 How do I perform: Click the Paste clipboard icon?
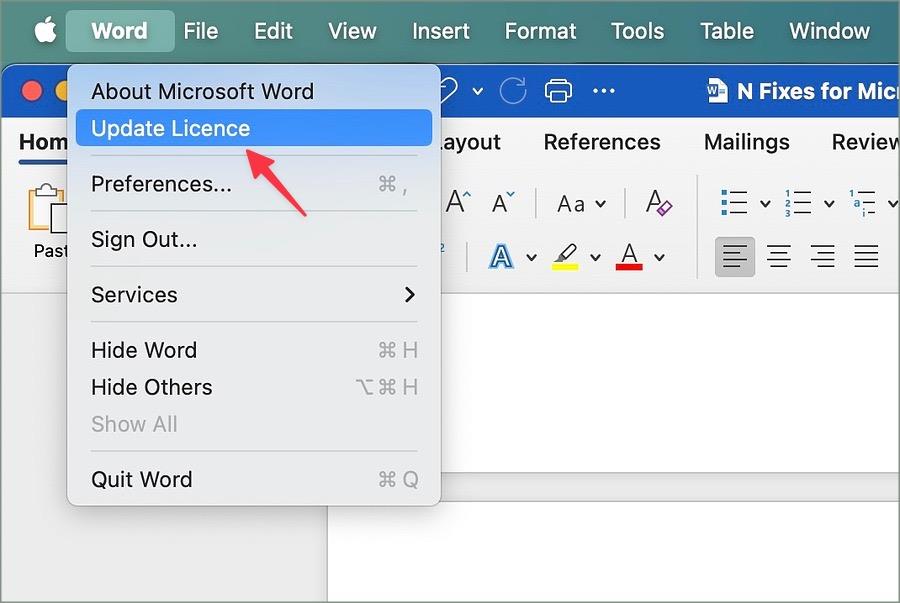[x=48, y=209]
